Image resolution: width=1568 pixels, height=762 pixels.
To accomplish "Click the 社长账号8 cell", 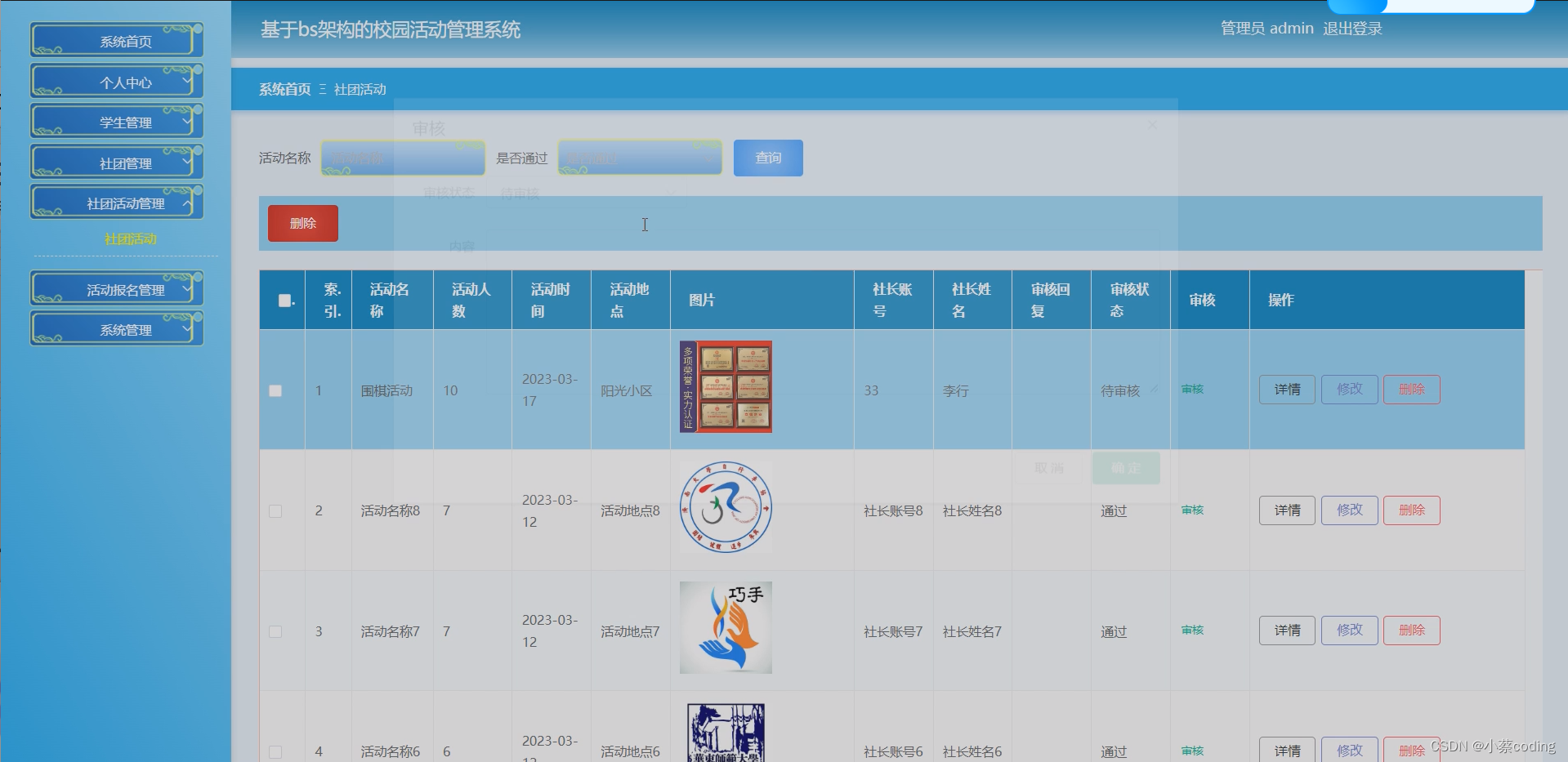I will pyautogui.click(x=893, y=511).
